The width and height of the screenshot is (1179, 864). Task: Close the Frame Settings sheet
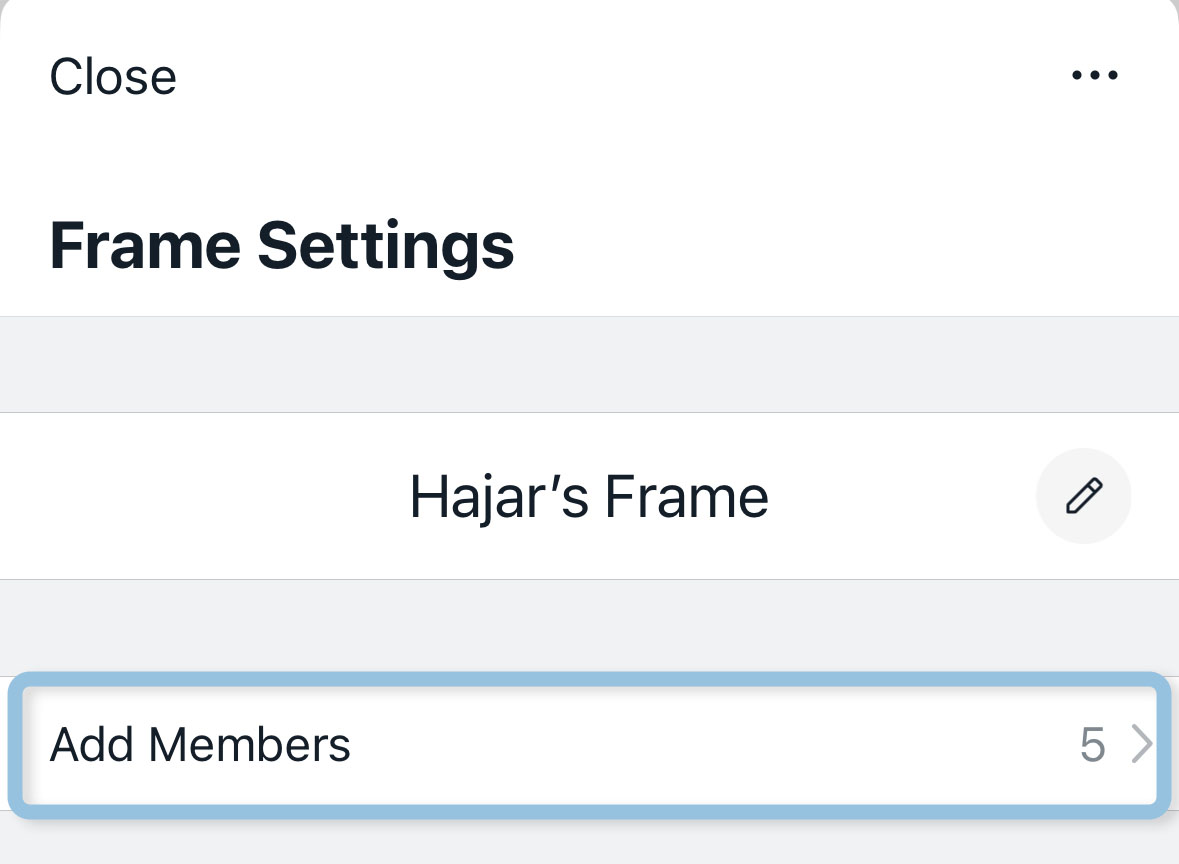(113, 77)
